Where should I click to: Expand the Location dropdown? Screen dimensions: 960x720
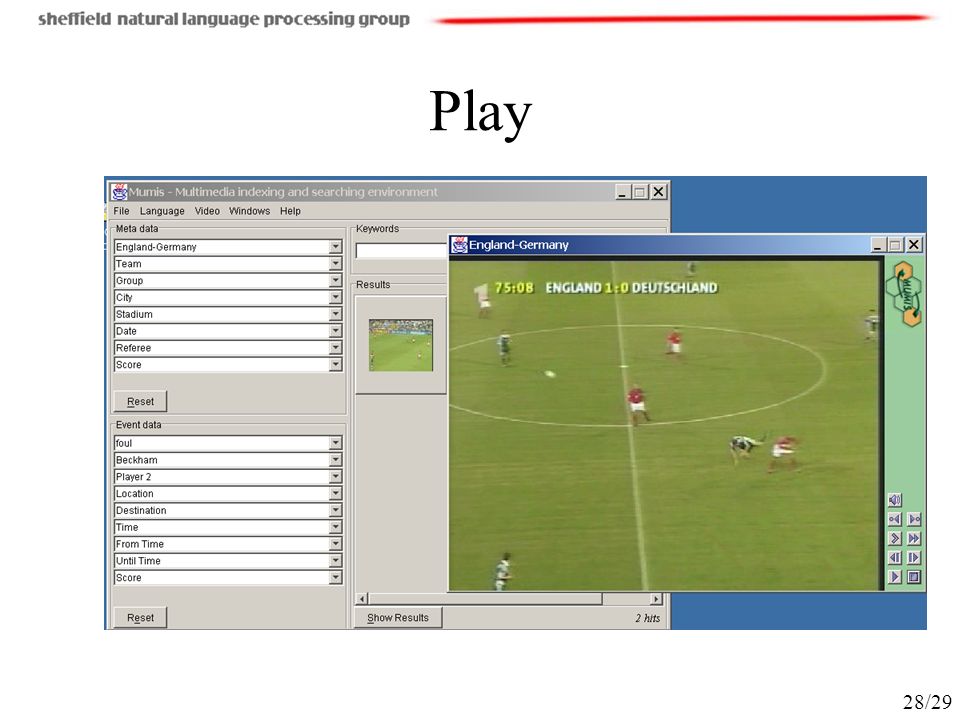tap(335, 493)
